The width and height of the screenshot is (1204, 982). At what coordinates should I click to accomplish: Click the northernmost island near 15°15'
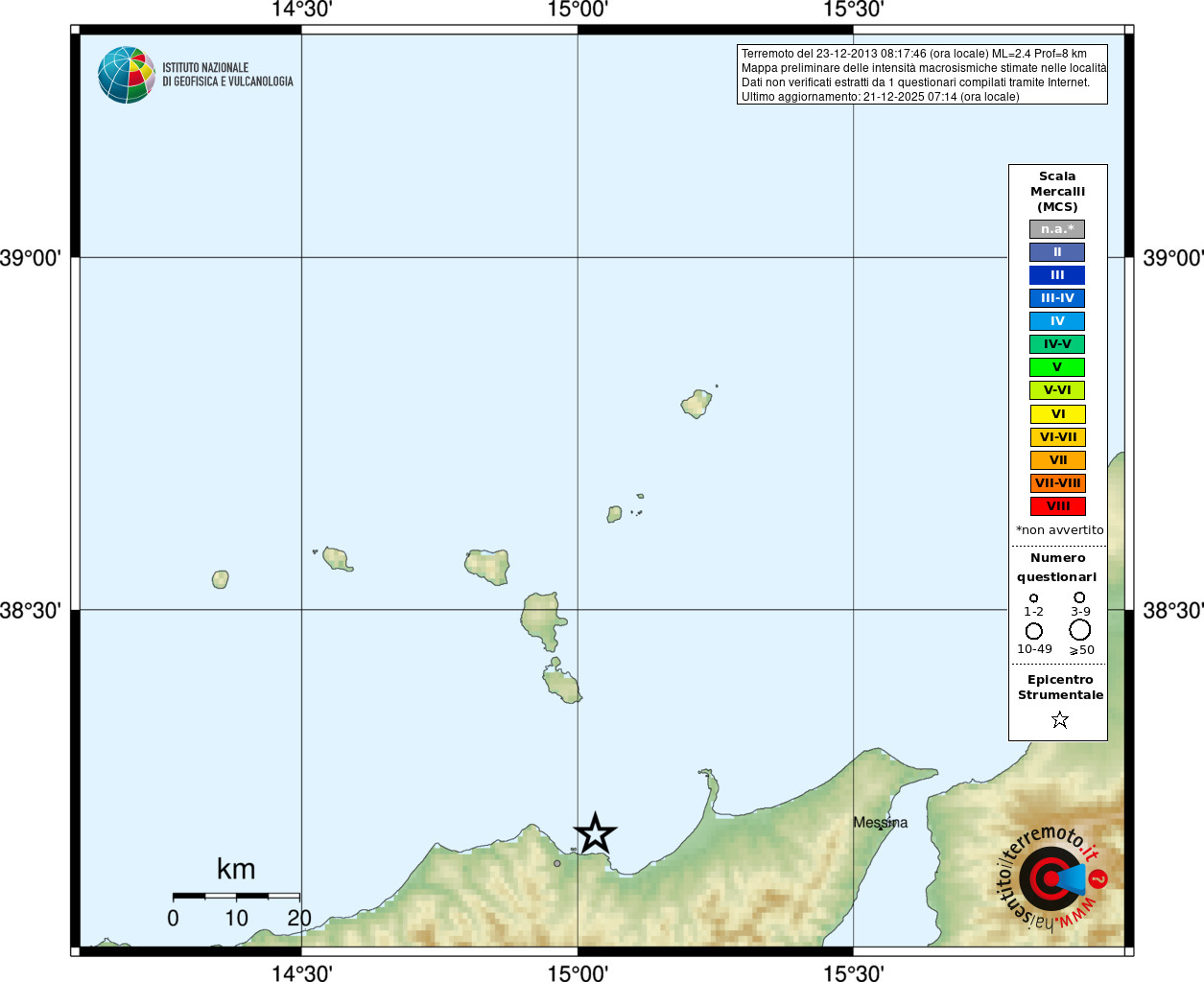(697, 403)
